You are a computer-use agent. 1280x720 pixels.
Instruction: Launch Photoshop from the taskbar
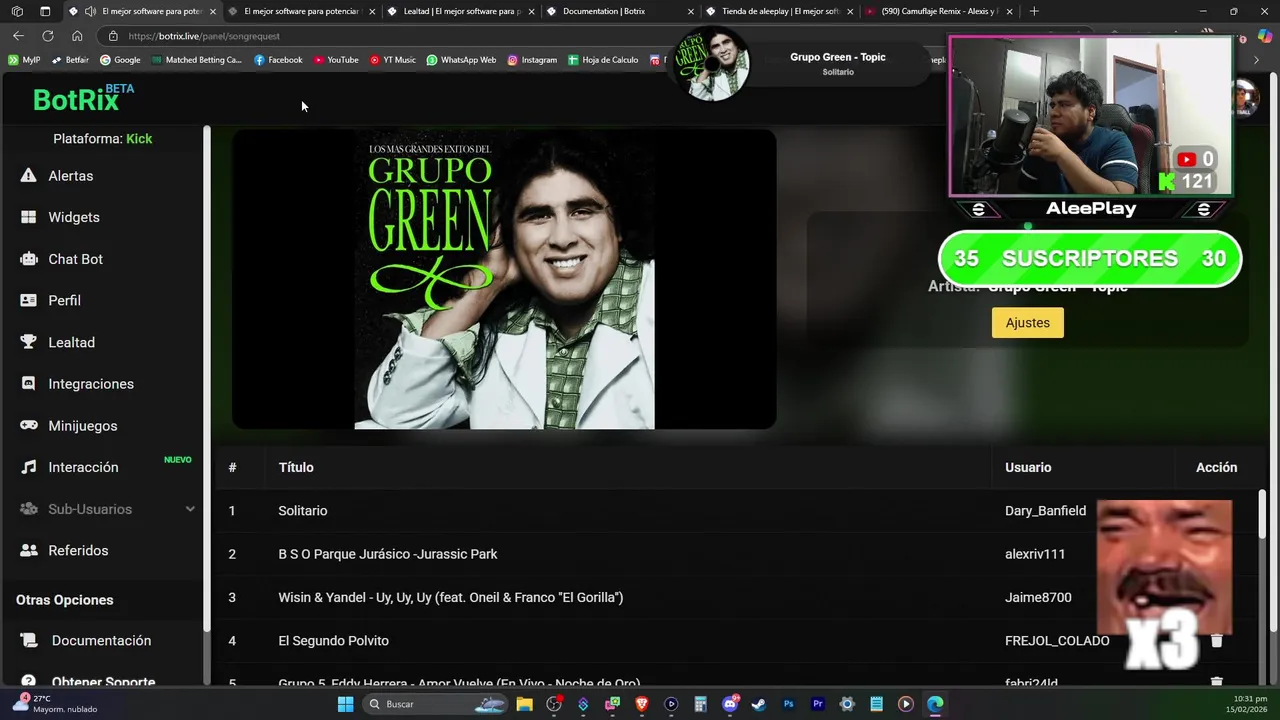[788, 704]
